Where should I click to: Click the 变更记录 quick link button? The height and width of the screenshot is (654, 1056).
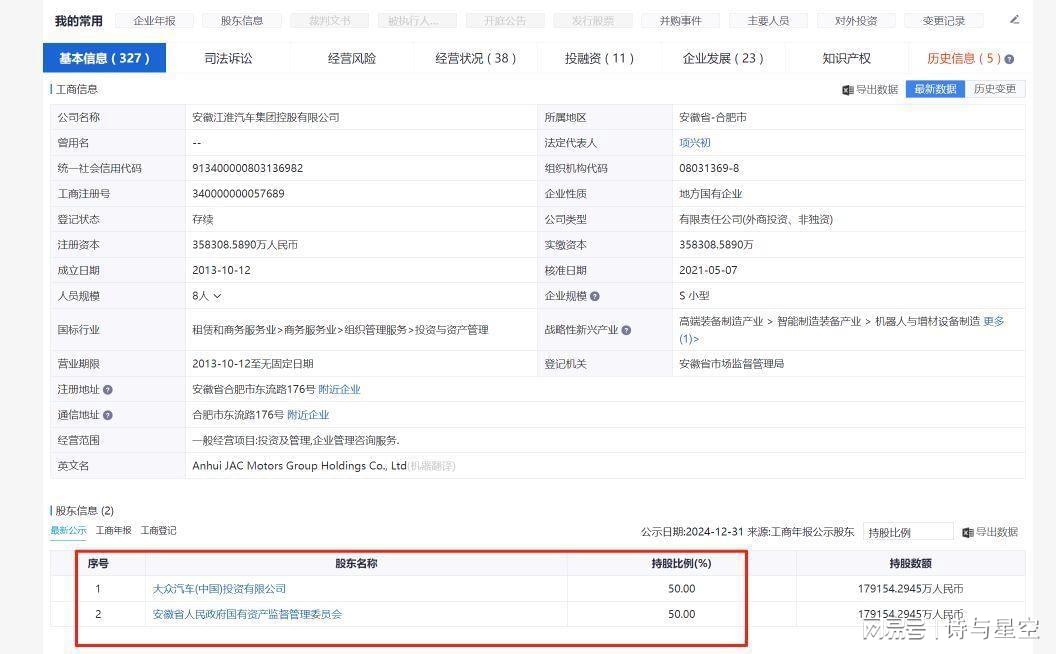(x=944, y=21)
